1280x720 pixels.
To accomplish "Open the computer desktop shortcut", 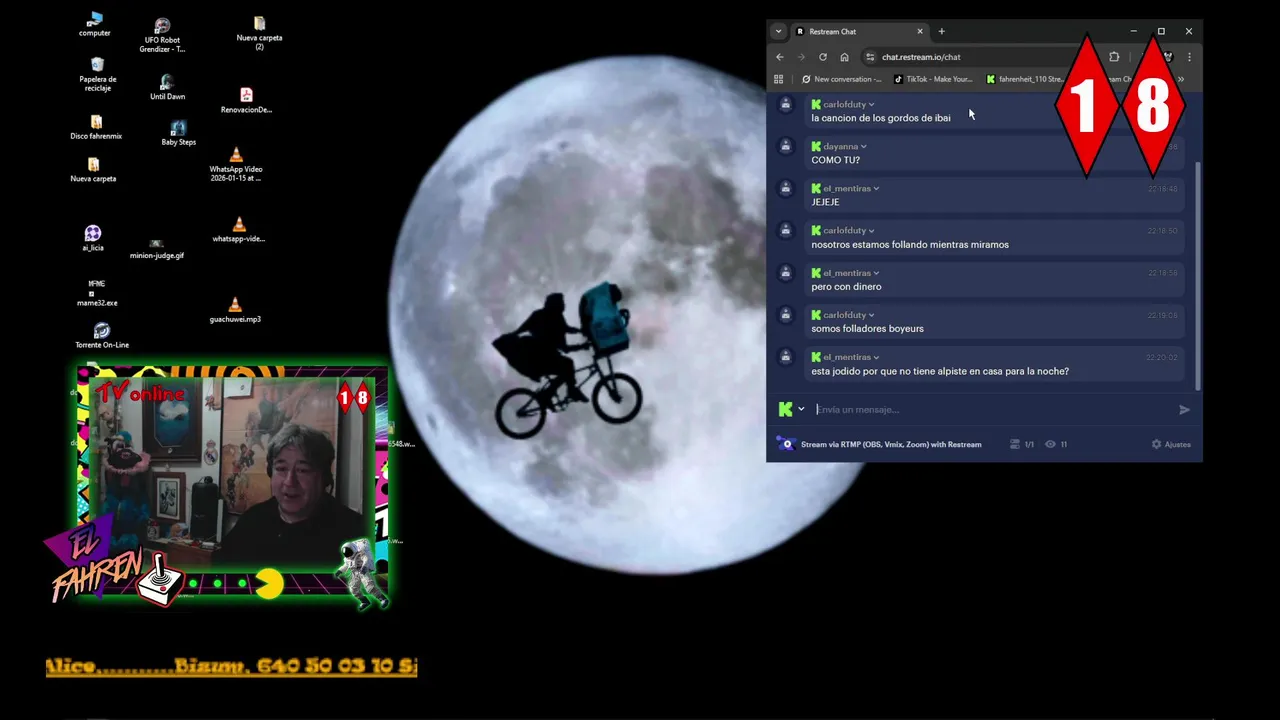I will [x=95, y=24].
